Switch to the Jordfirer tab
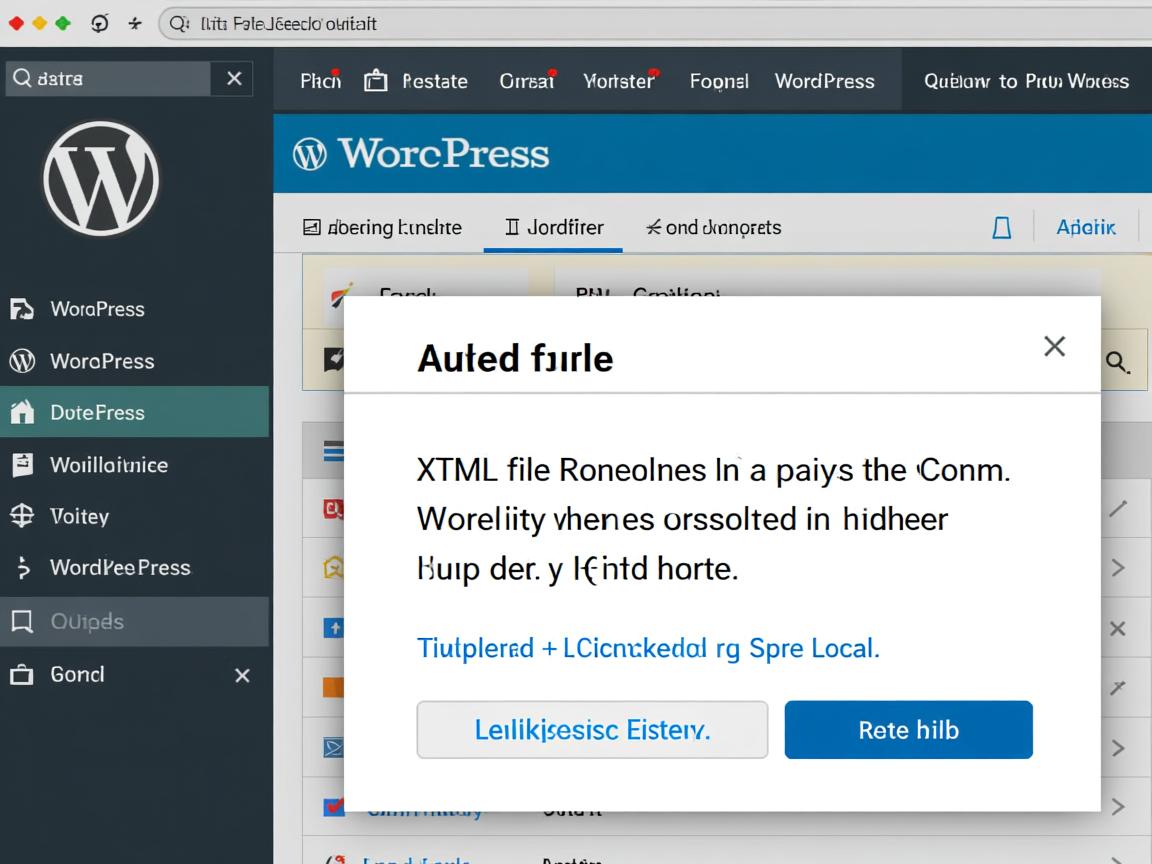Viewport: 1152px width, 864px height. [554, 228]
